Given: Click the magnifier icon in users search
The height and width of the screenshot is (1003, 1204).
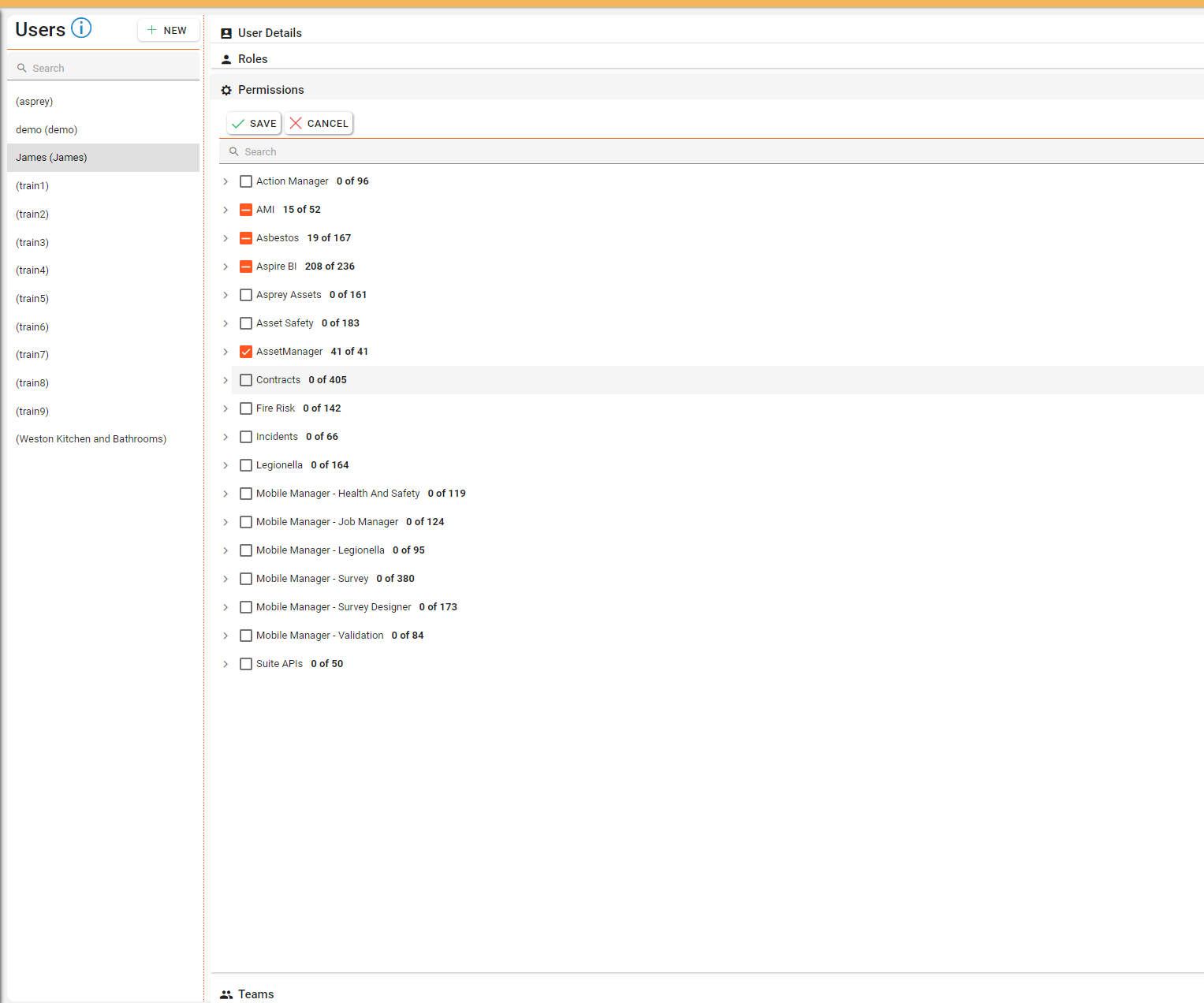Looking at the screenshot, I should [x=22, y=69].
